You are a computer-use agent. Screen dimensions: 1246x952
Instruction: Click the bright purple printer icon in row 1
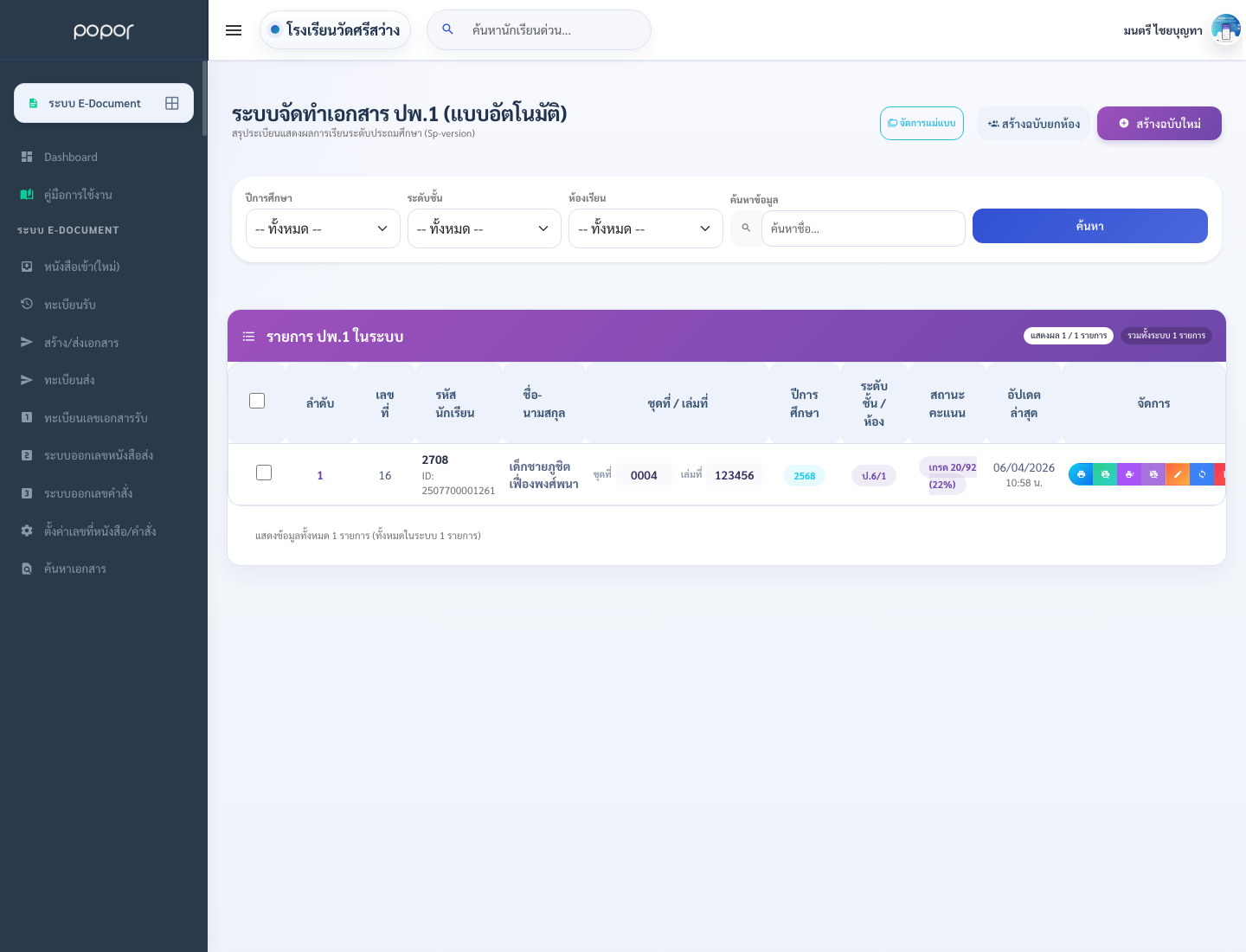click(1129, 474)
